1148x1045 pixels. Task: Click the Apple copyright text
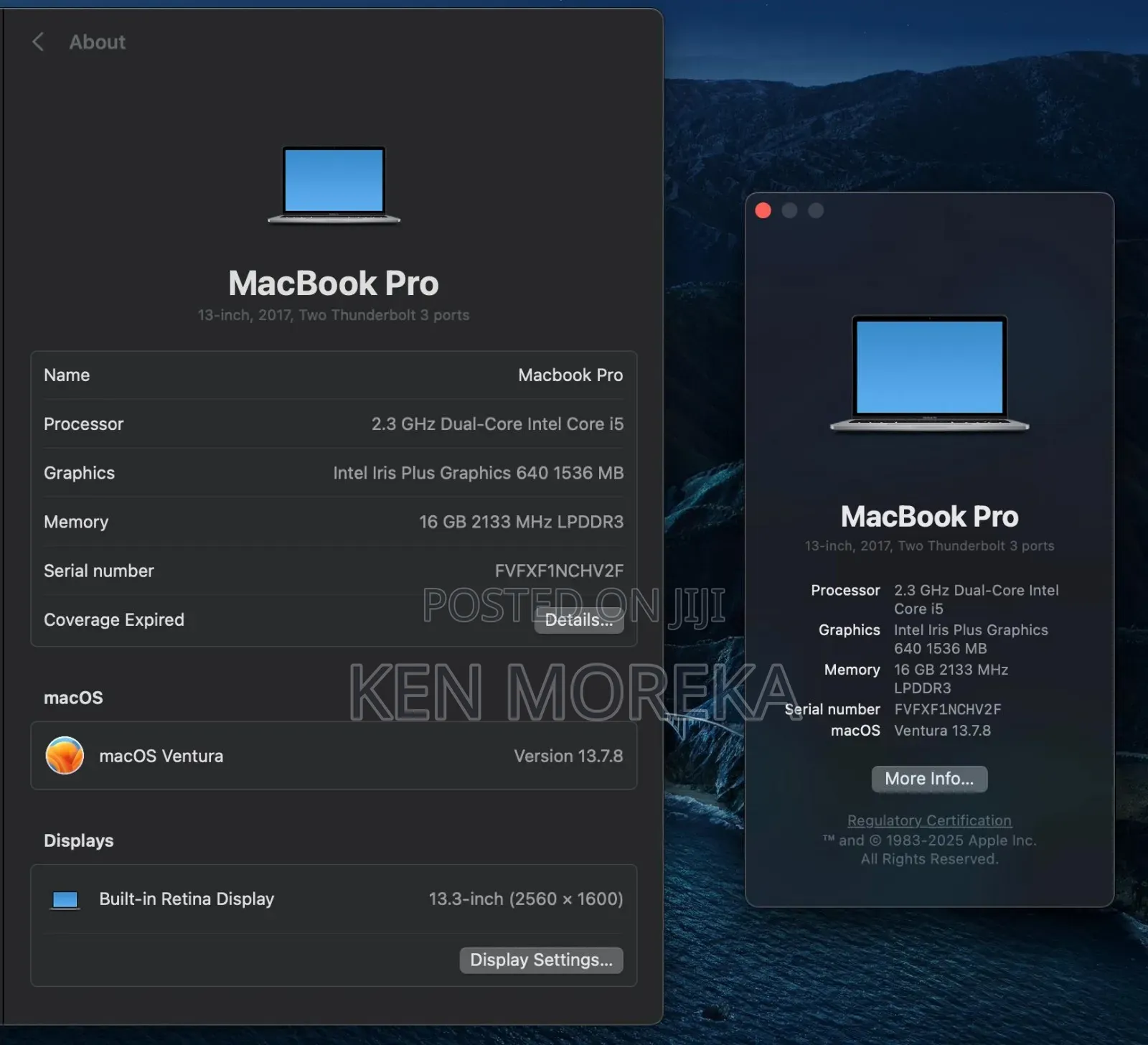pos(929,850)
